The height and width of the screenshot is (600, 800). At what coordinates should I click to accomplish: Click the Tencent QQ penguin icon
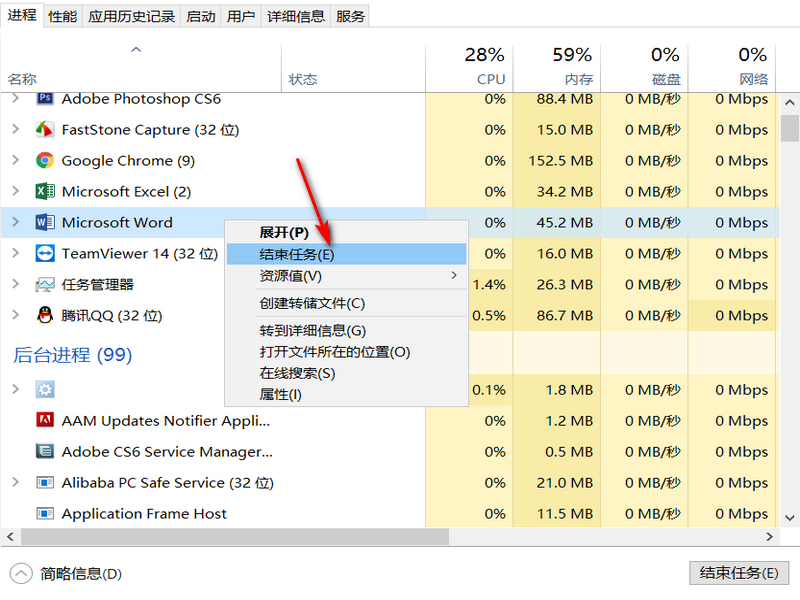[44, 316]
